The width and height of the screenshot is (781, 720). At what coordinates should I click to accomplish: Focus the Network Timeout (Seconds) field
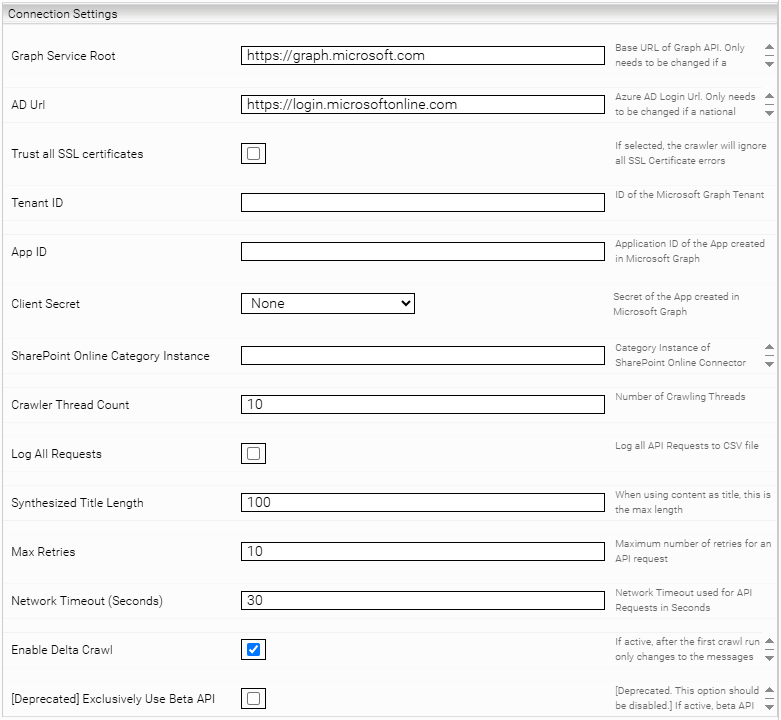click(422, 601)
